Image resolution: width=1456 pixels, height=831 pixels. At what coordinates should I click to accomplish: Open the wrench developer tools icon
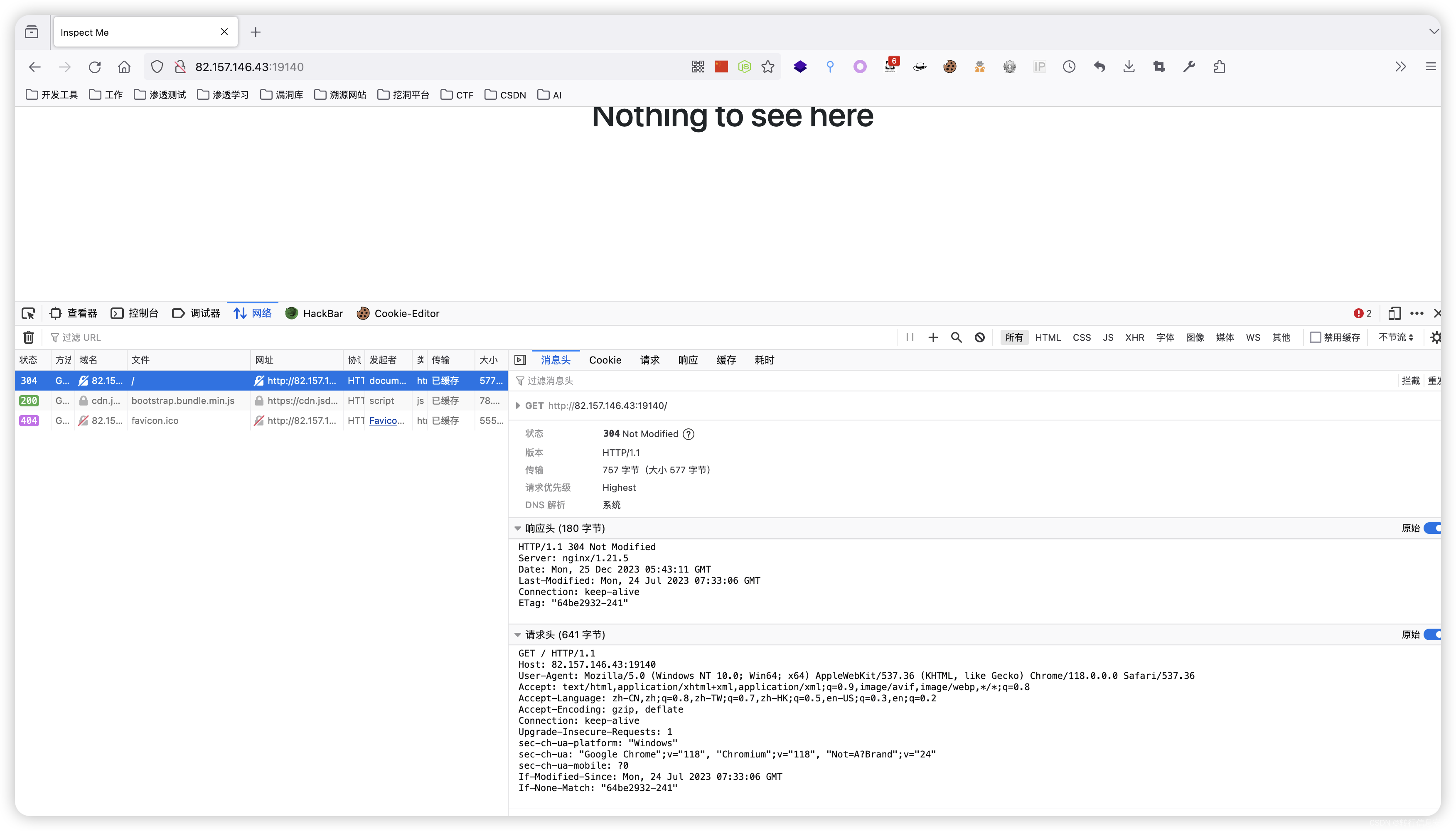1190,67
